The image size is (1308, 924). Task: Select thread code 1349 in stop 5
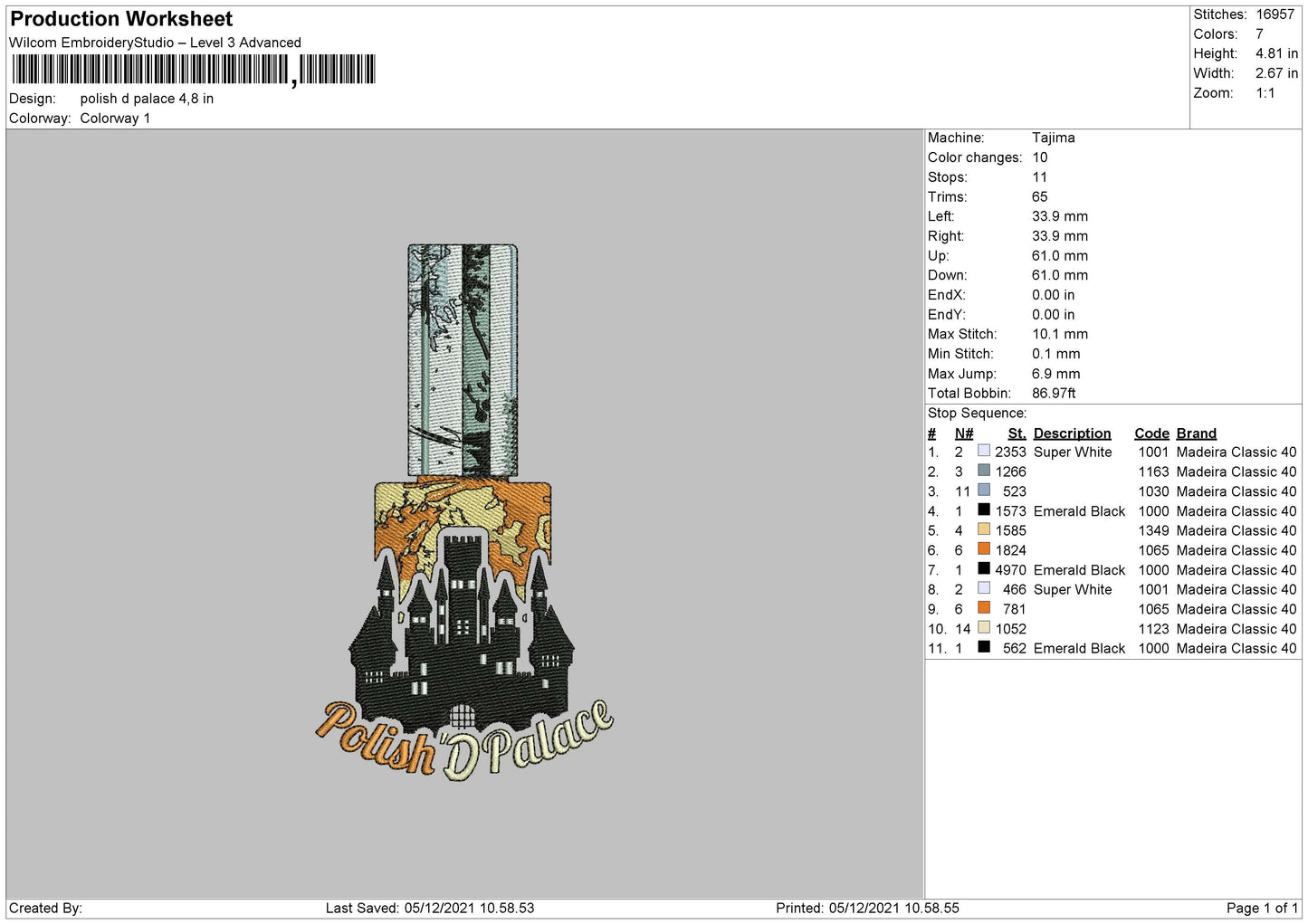click(x=1153, y=531)
